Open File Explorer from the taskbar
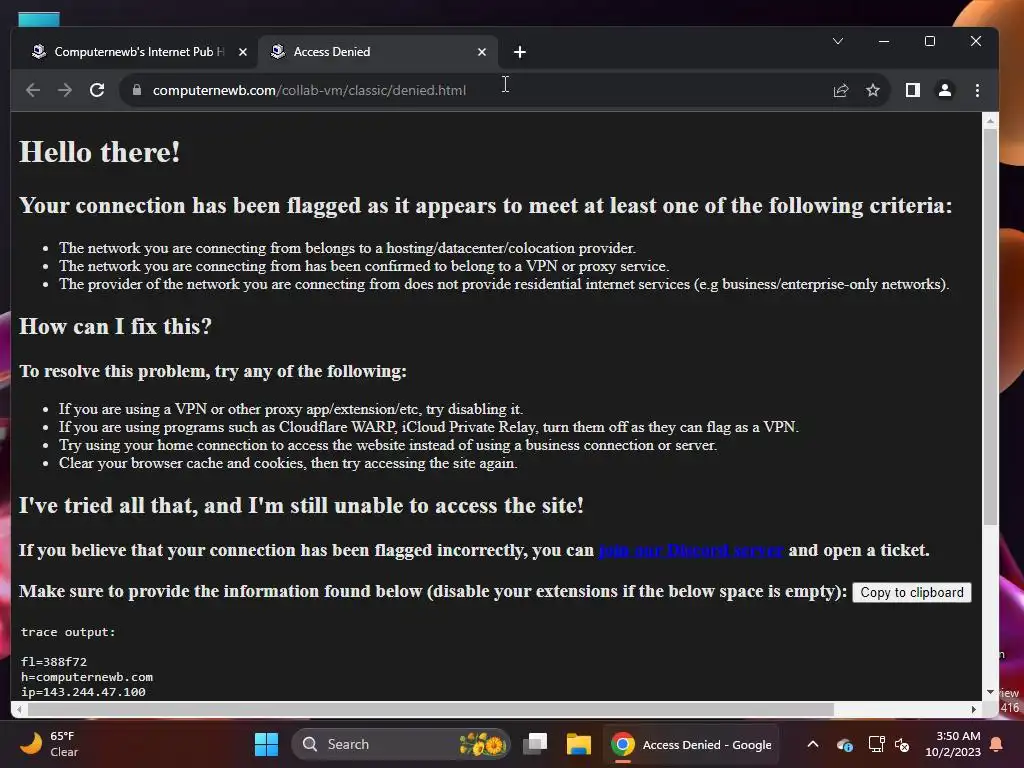 pos(579,744)
